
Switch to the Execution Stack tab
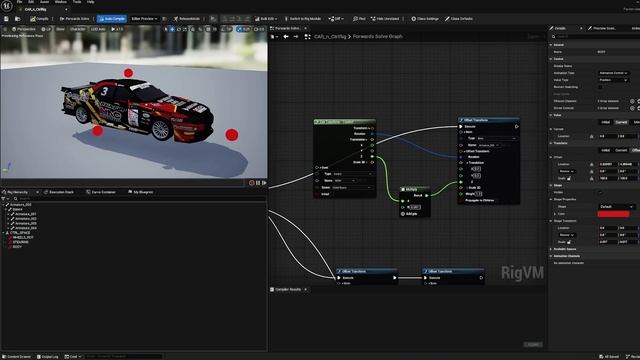(59, 192)
